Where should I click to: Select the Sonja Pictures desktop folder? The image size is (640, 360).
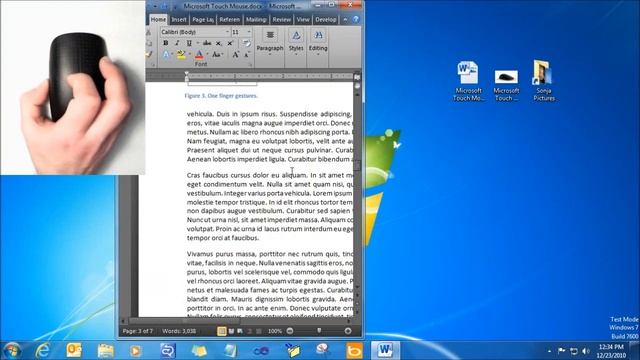point(544,81)
